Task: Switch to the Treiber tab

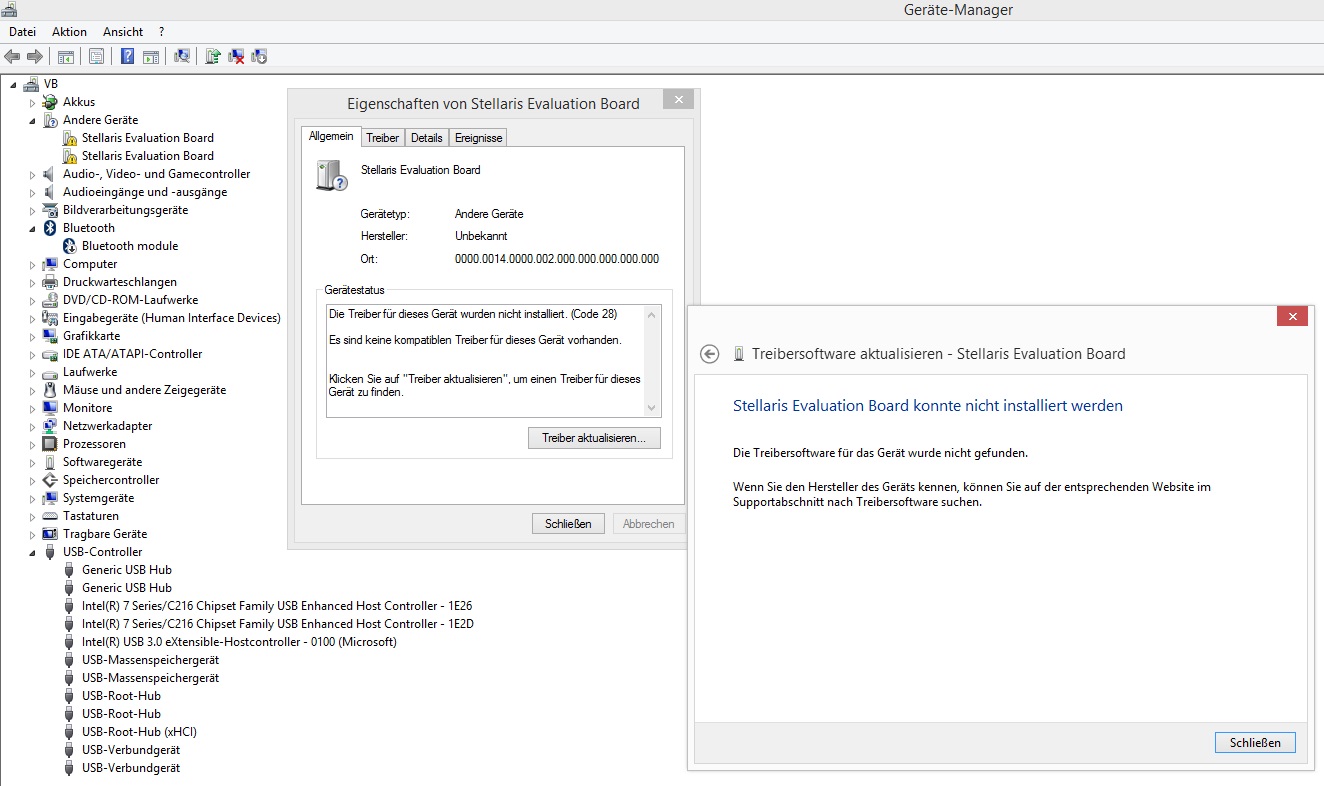Action: [382, 138]
